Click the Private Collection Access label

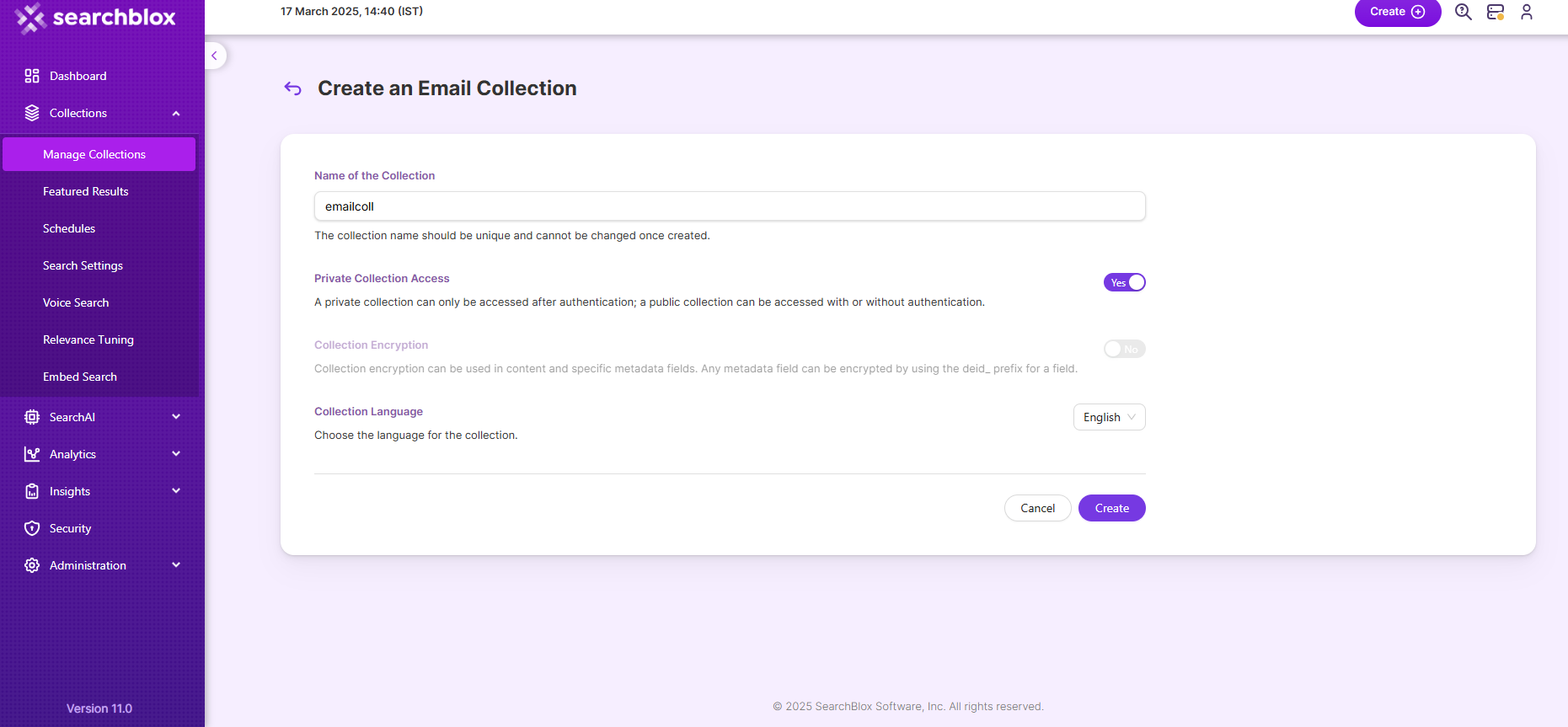click(x=382, y=278)
